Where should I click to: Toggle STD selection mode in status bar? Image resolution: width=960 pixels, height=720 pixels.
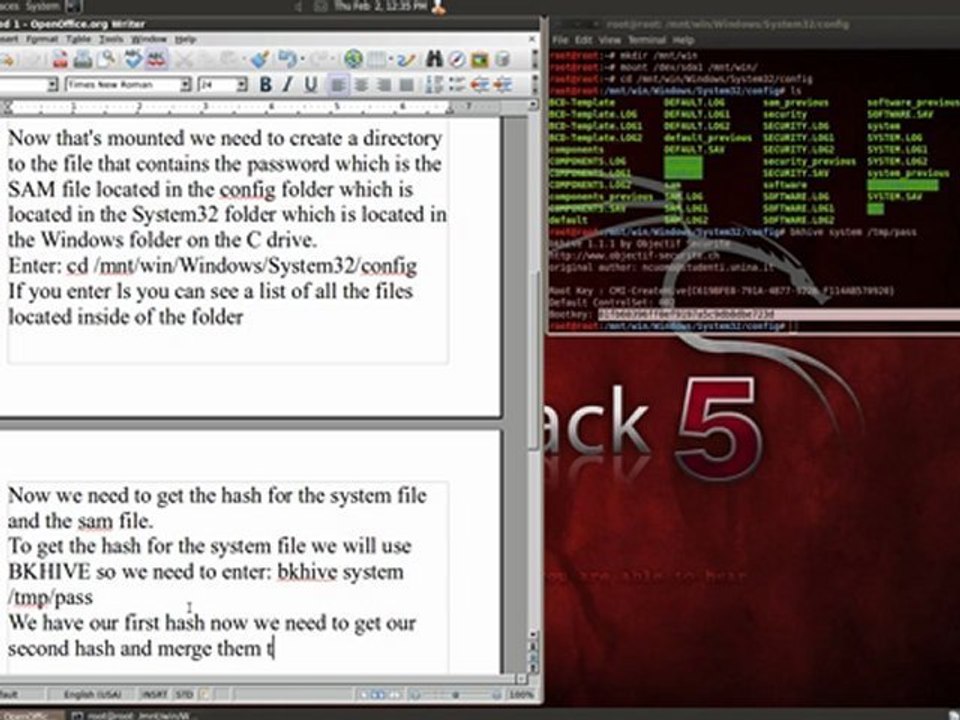(184, 694)
